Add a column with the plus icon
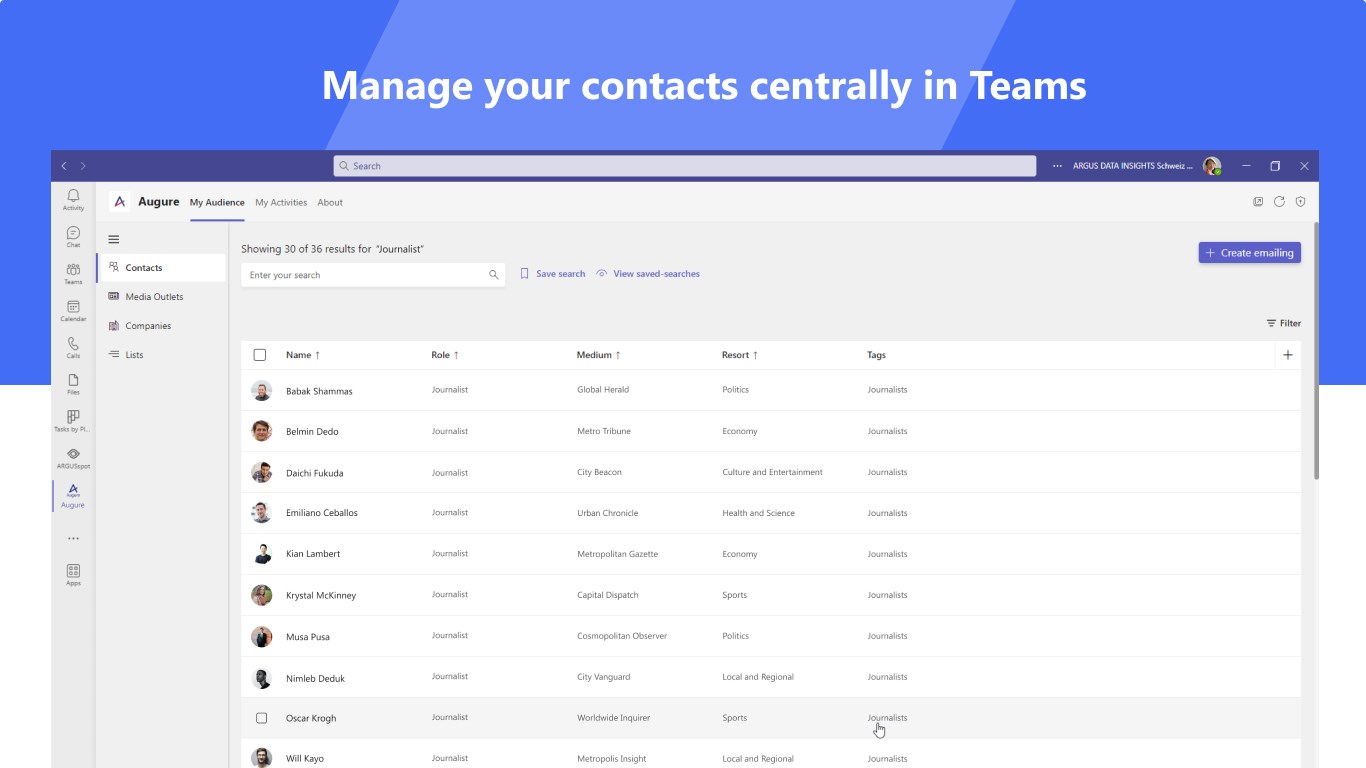The height and width of the screenshot is (768, 1366). tap(1288, 355)
